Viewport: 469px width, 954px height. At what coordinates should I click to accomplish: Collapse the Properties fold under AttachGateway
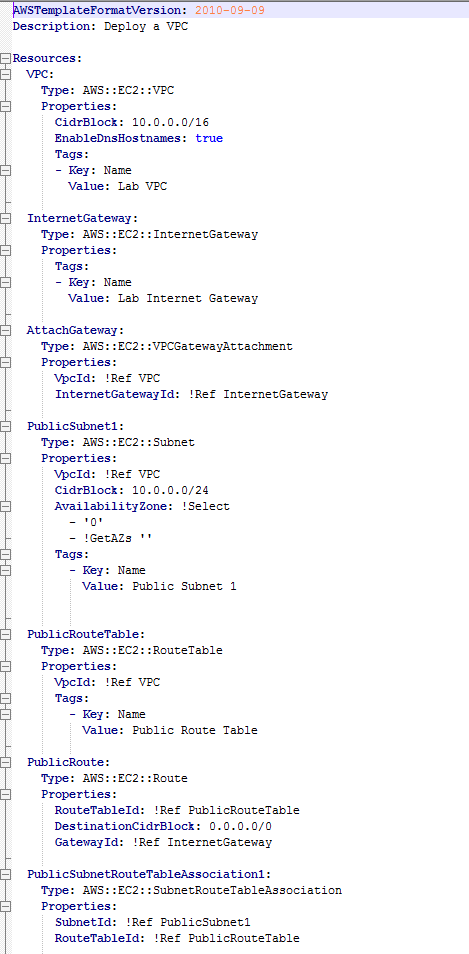click(x=5, y=362)
